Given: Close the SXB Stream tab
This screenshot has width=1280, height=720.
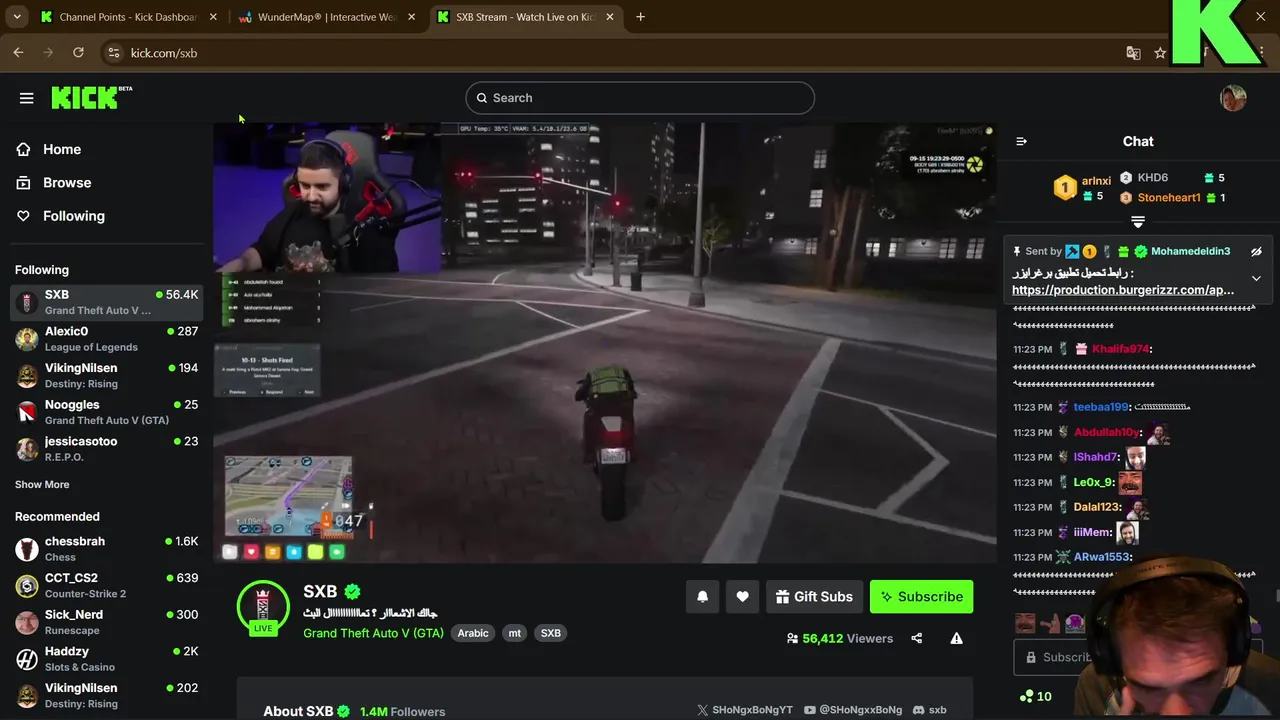Looking at the screenshot, I should pyautogui.click(x=609, y=17).
